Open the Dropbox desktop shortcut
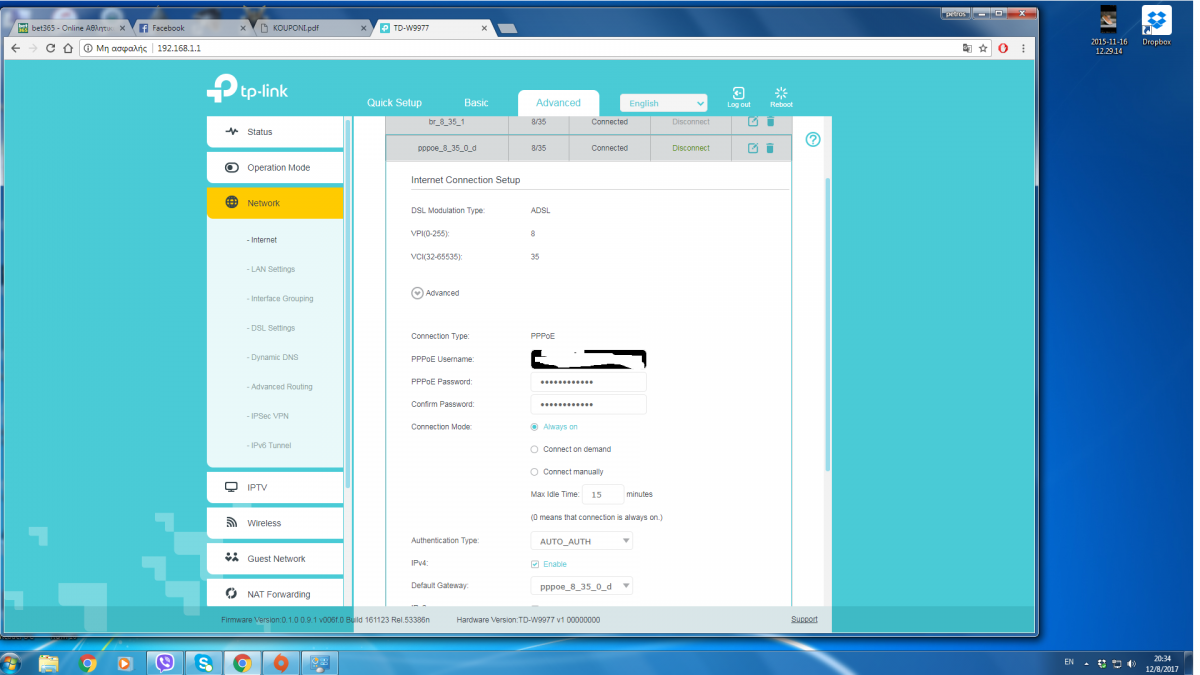1200x675 pixels. pyautogui.click(x=1157, y=26)
